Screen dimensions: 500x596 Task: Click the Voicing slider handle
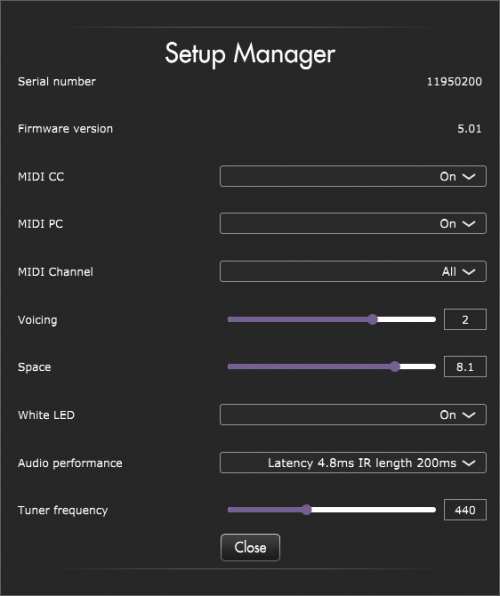click(373, 319)
